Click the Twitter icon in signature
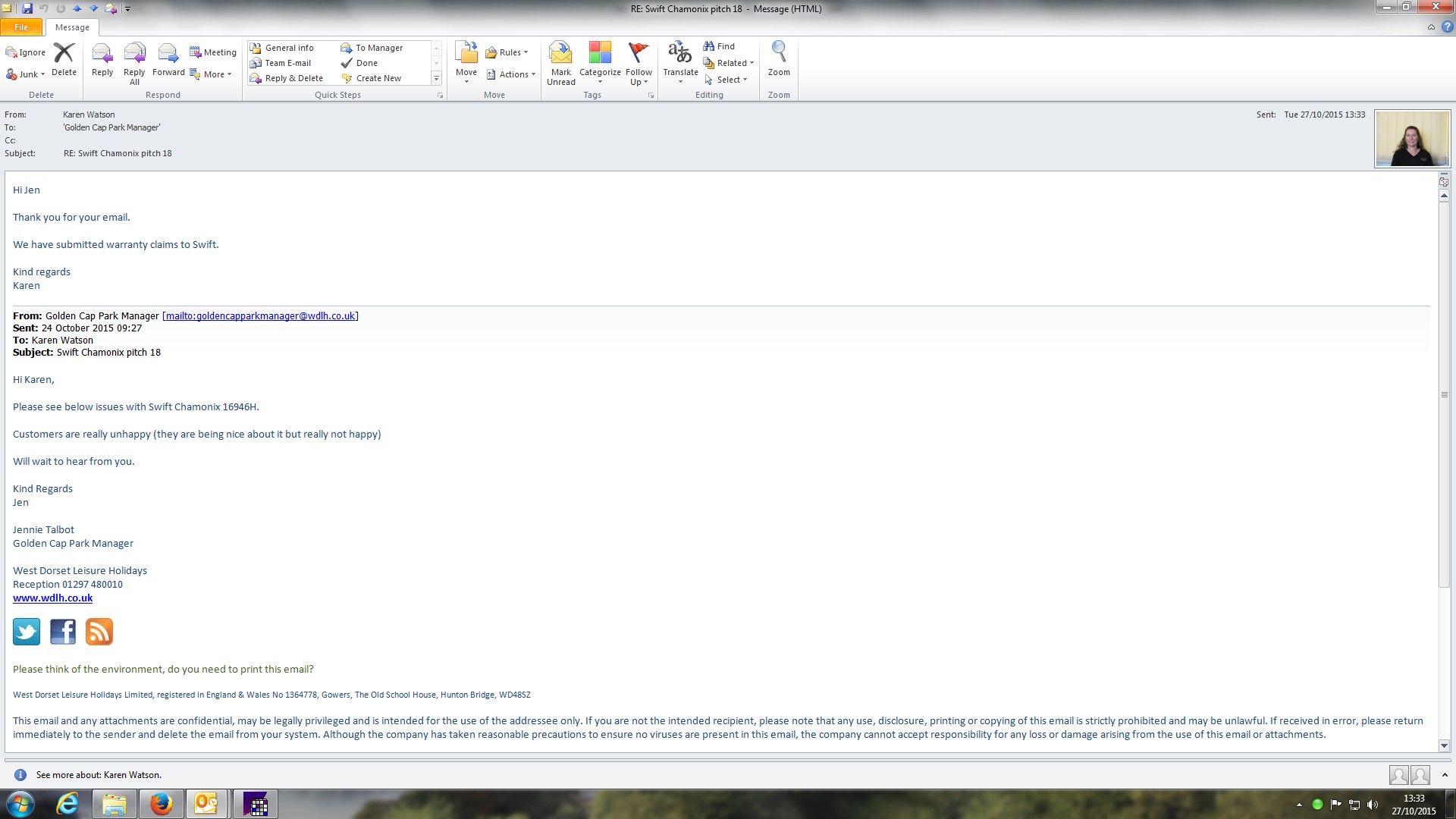 point(27,632)
